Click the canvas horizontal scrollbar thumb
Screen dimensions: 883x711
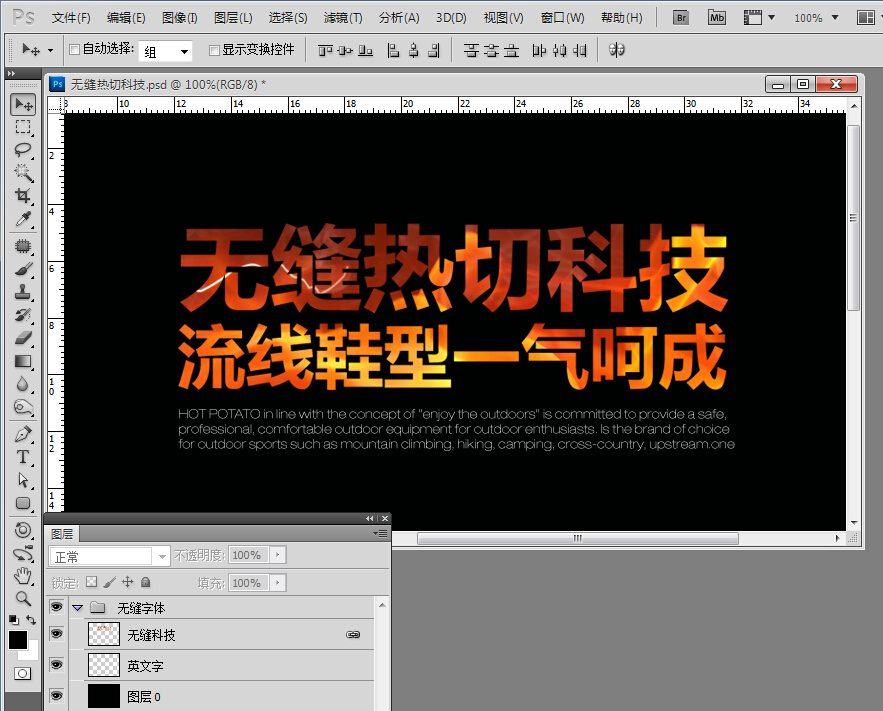click(578, 538)
